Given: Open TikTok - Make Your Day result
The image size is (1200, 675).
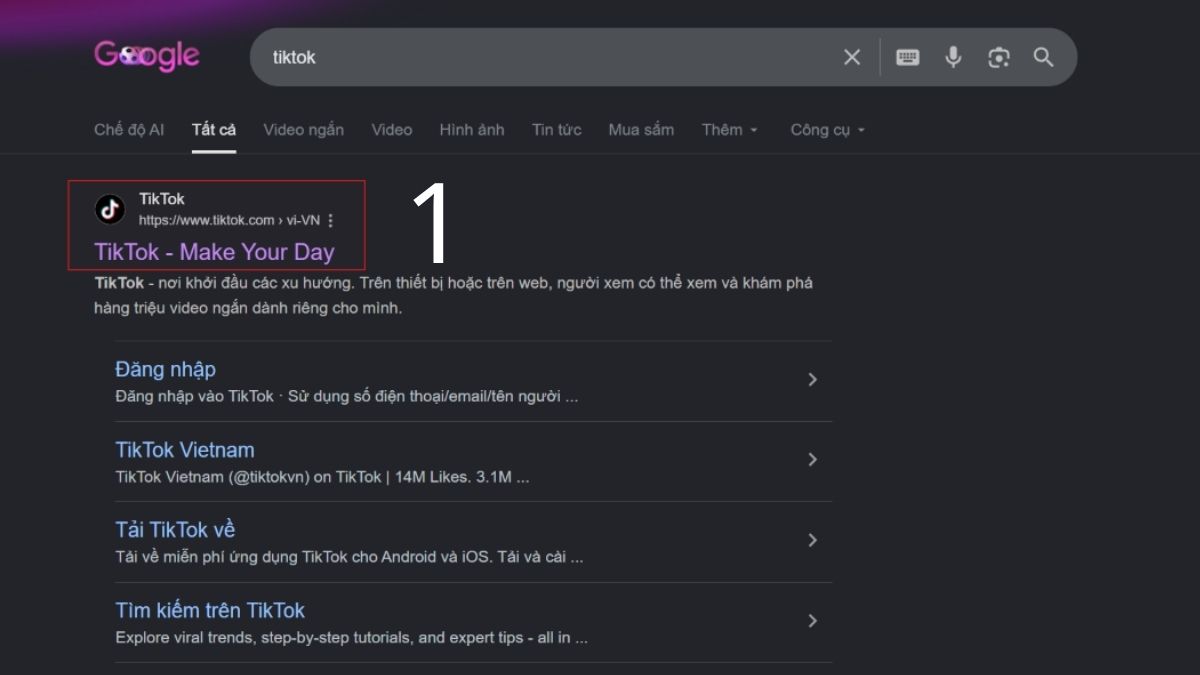Looking at the screenshot, I should pyautogui.click(x=214, y=252).
